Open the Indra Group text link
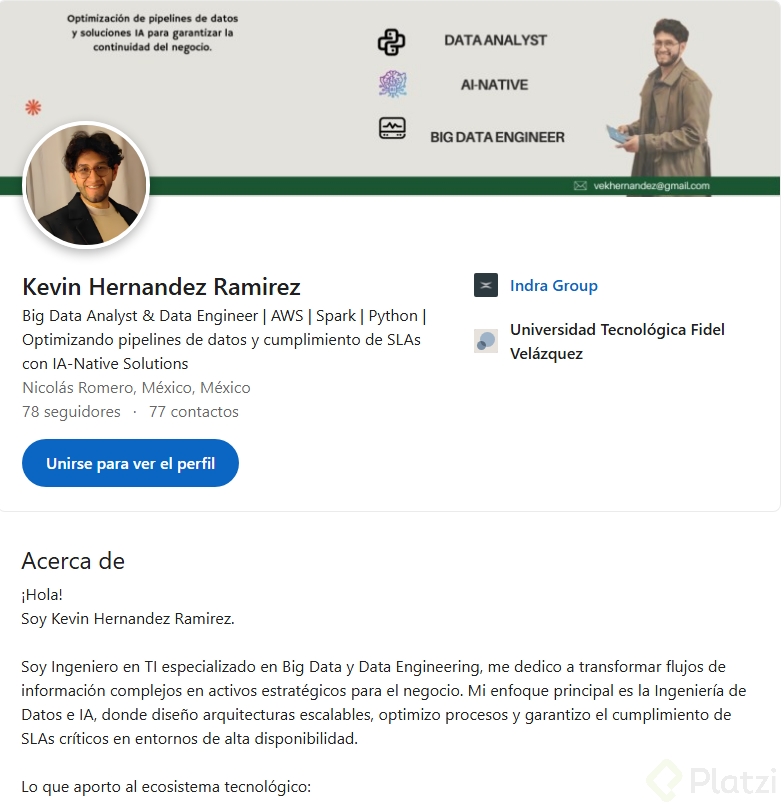This screenshot has height=811, width=784. tap(553, 286)
